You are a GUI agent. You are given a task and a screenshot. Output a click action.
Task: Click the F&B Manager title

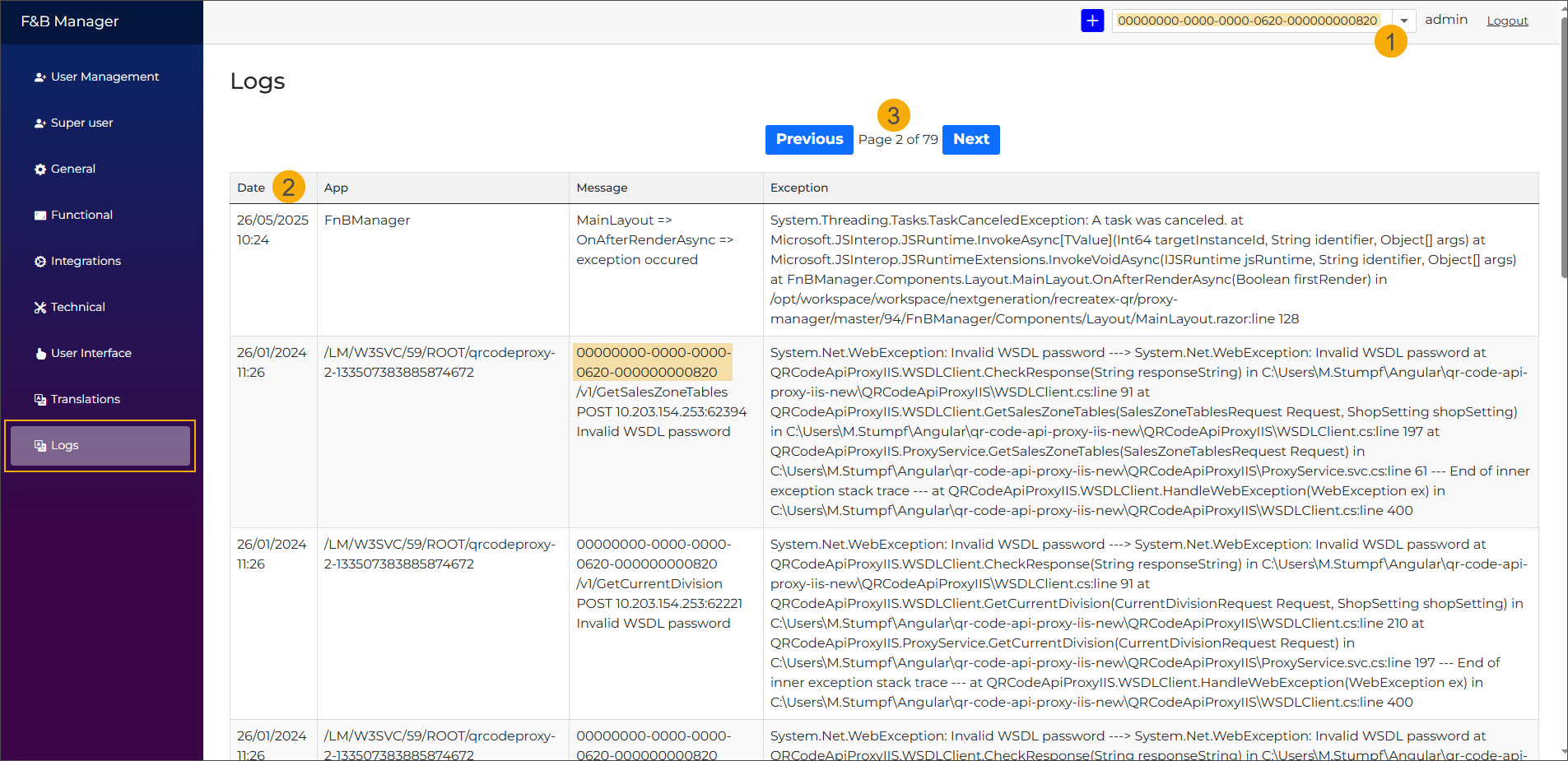click(x=70, y=21)
